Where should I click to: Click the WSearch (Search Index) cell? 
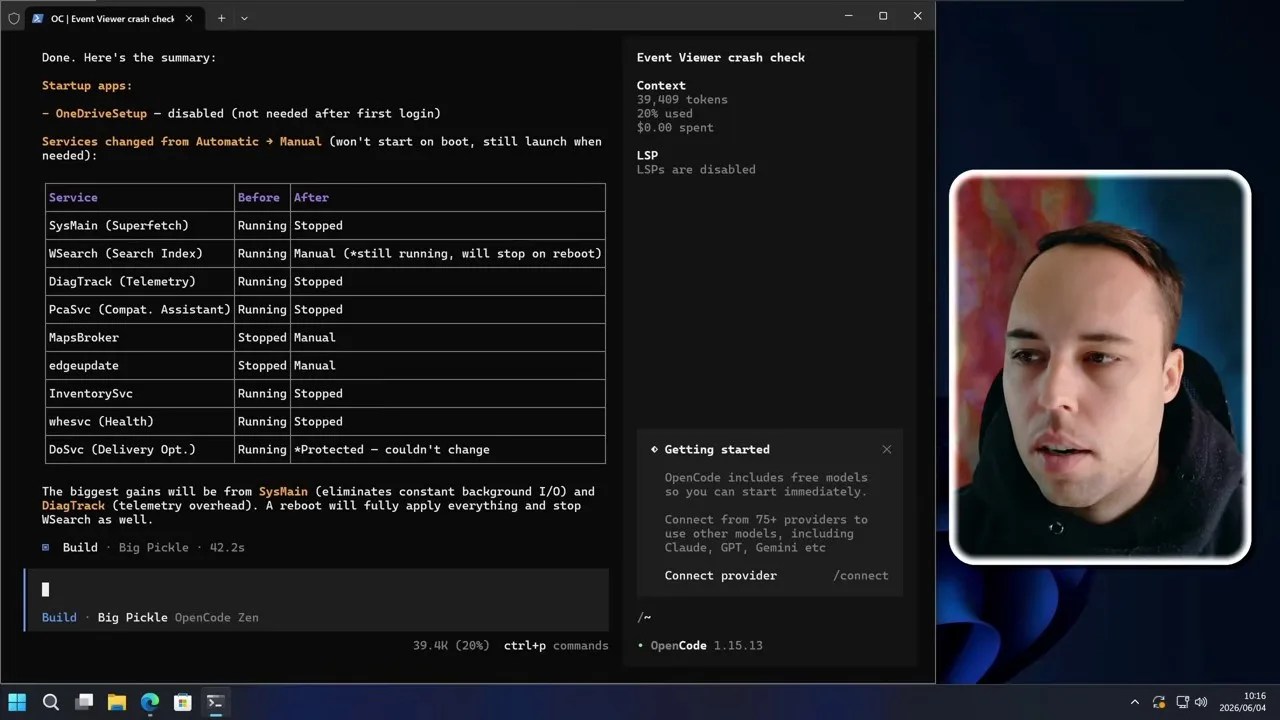pyautogui.click(x=140, y=254)
